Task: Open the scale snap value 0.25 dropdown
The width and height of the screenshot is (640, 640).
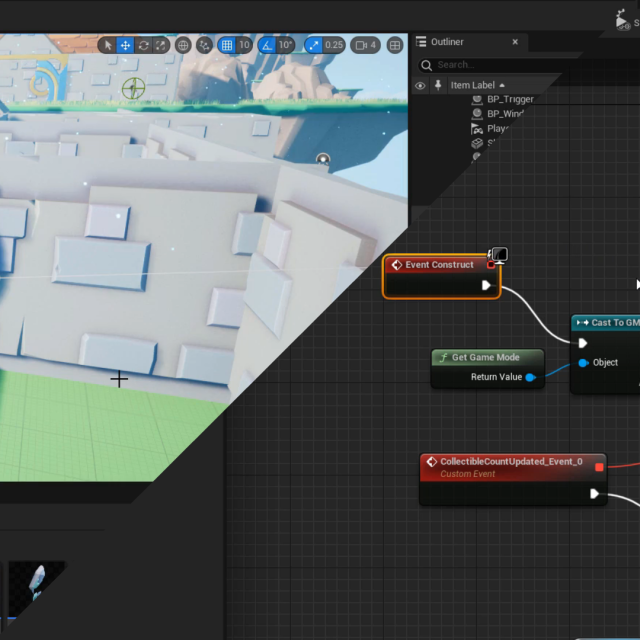Action: [334, 45]
